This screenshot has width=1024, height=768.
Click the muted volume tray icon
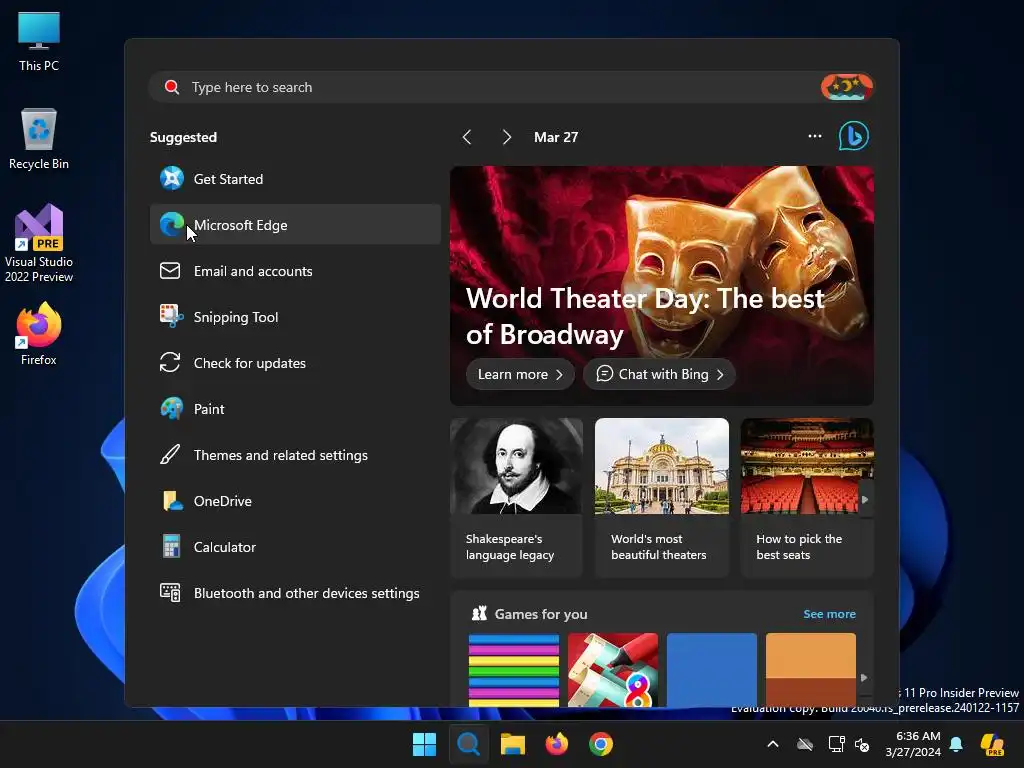point(862,744)
